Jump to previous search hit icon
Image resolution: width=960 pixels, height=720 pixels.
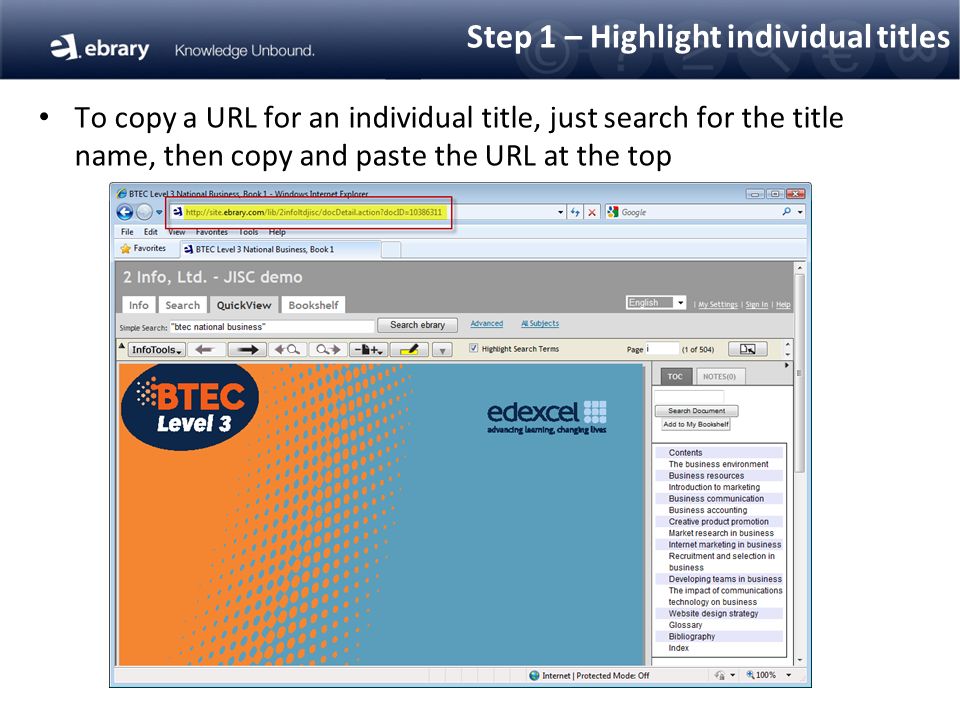(x=287, y=350)
